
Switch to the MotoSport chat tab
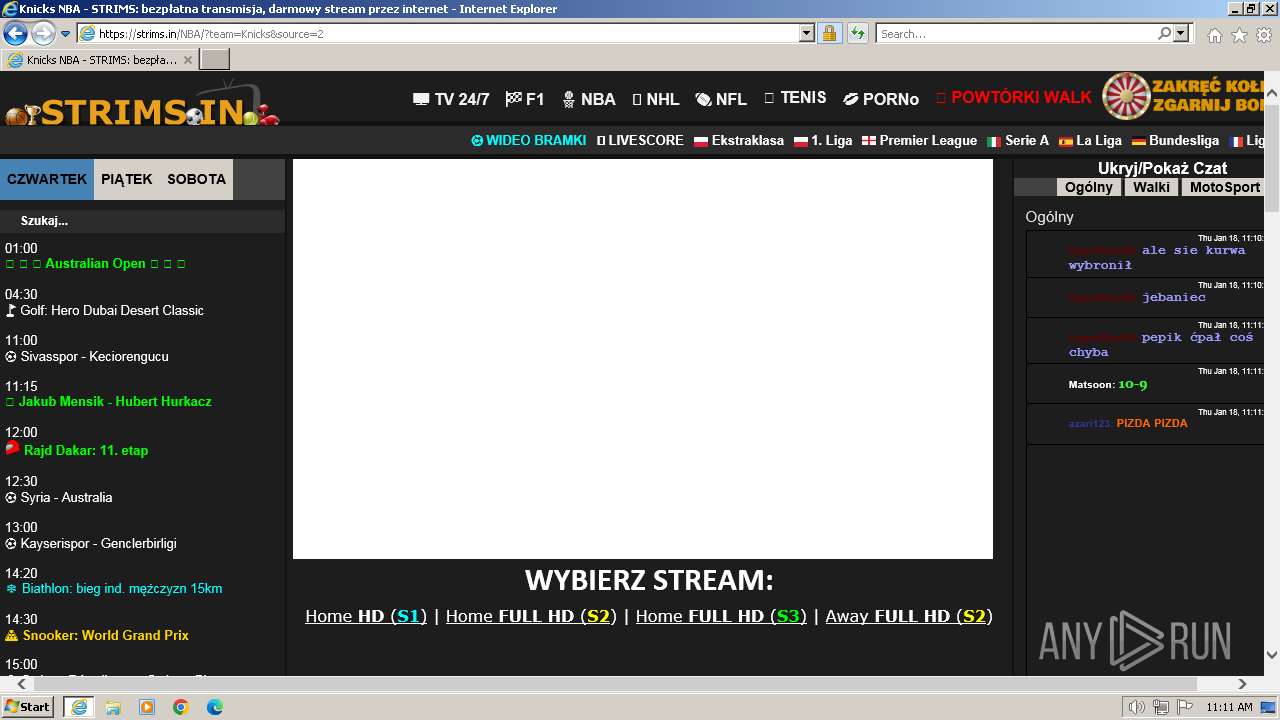1224,187
